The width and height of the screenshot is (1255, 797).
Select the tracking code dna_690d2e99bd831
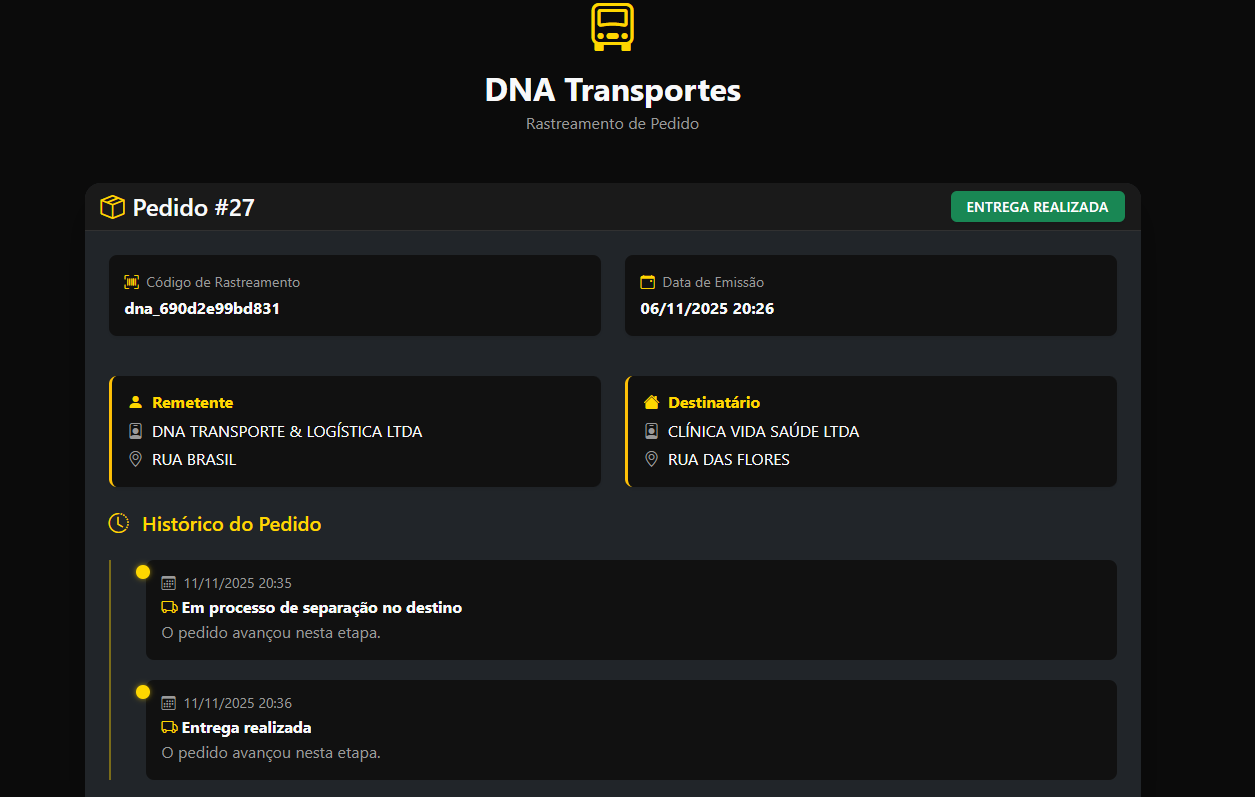click(202, 308)
